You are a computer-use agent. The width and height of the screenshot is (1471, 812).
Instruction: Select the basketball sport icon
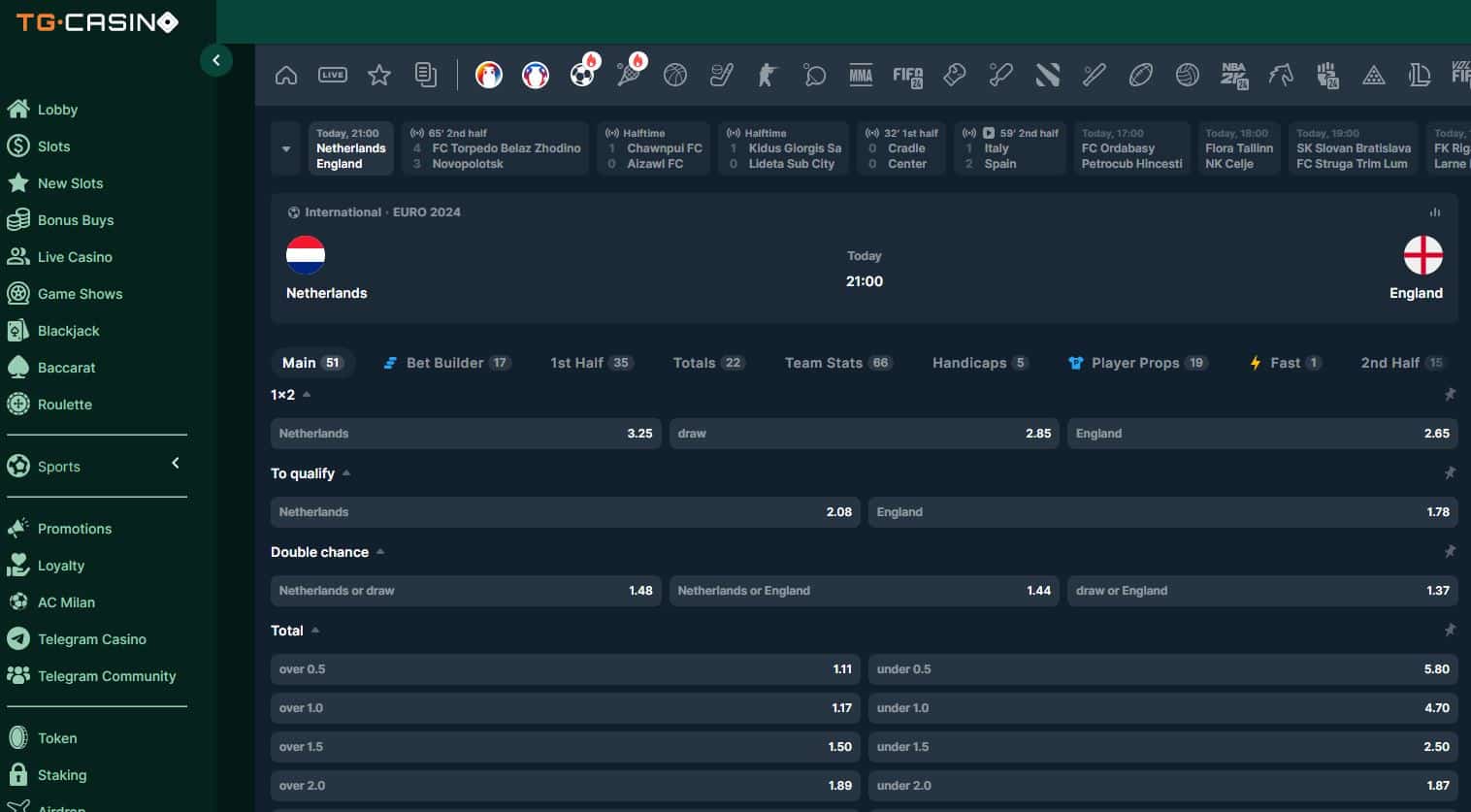(x=675, y=75)
